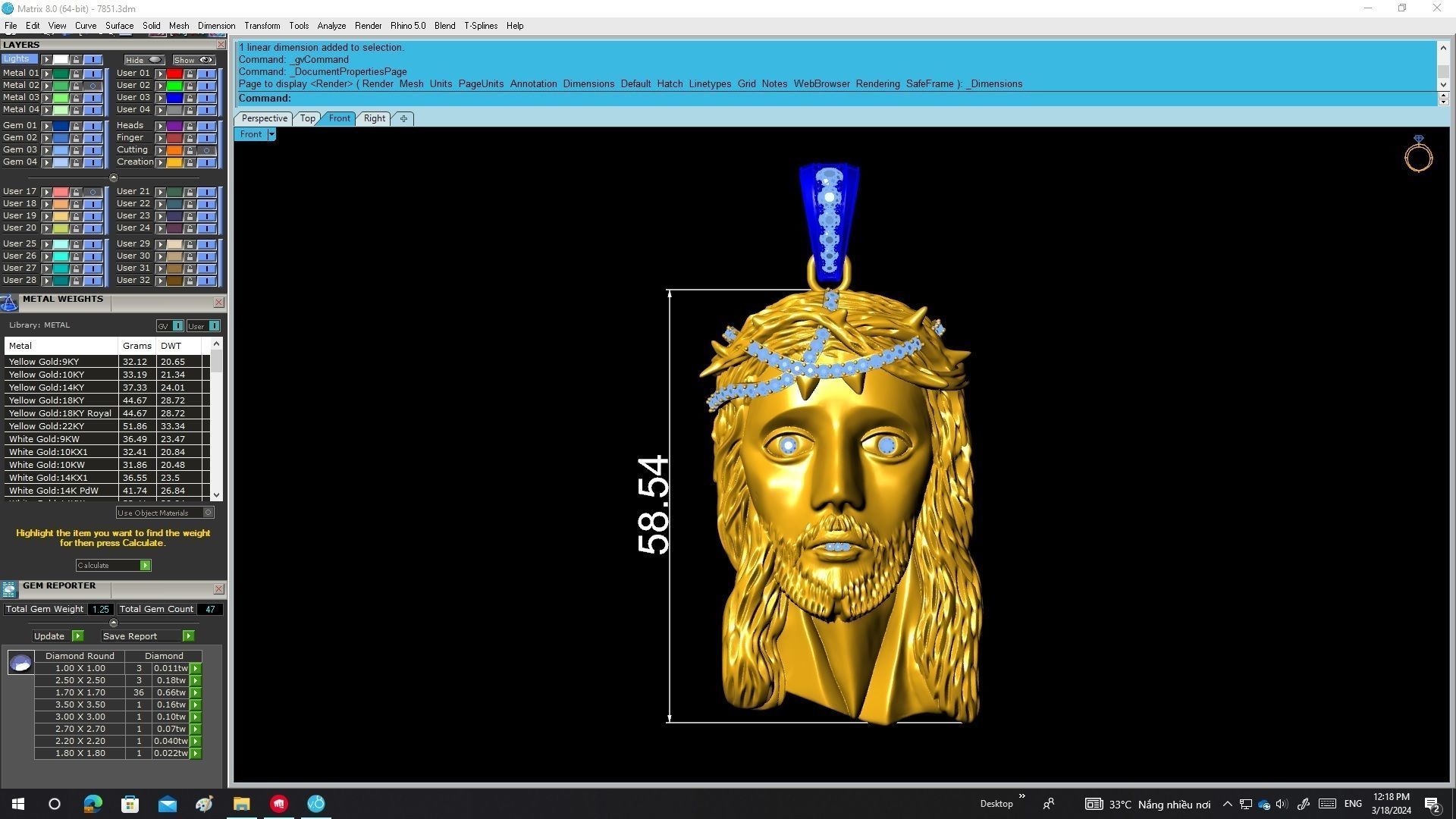Toggle lock icon for Metal 01 layer
Screen dimensions: 1456x819
pos(76,74)
